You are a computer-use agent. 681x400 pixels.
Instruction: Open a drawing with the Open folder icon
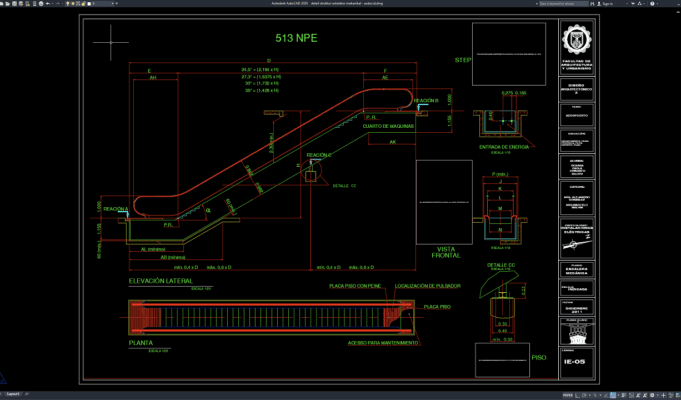[x=7, y=3]
